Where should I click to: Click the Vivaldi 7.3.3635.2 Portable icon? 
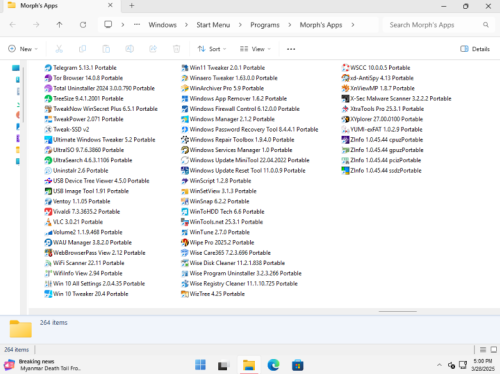pyautogui.click(x=48, y=212)
